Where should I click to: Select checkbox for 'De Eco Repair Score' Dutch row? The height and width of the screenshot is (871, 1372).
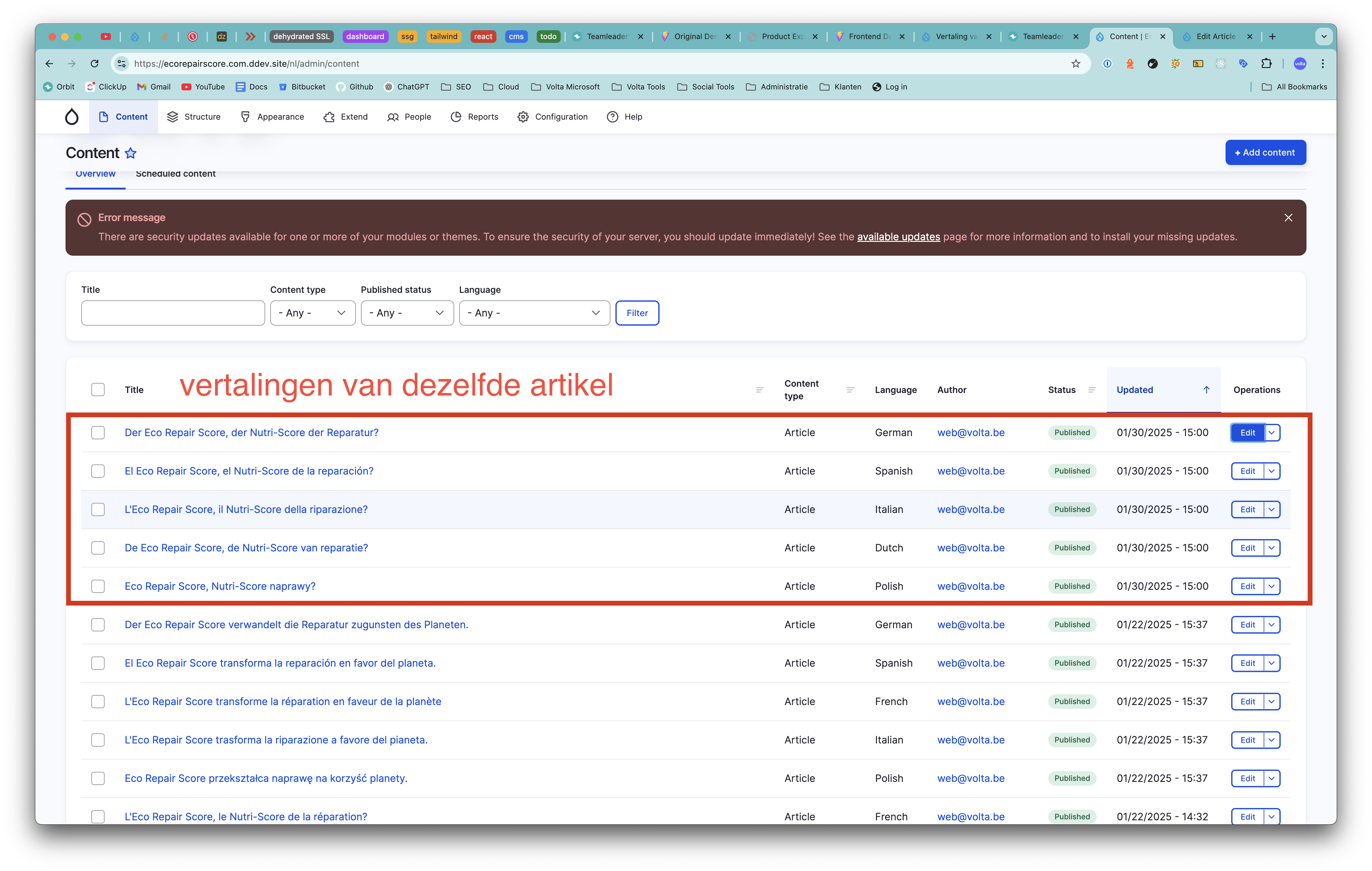tap(98, 548)
